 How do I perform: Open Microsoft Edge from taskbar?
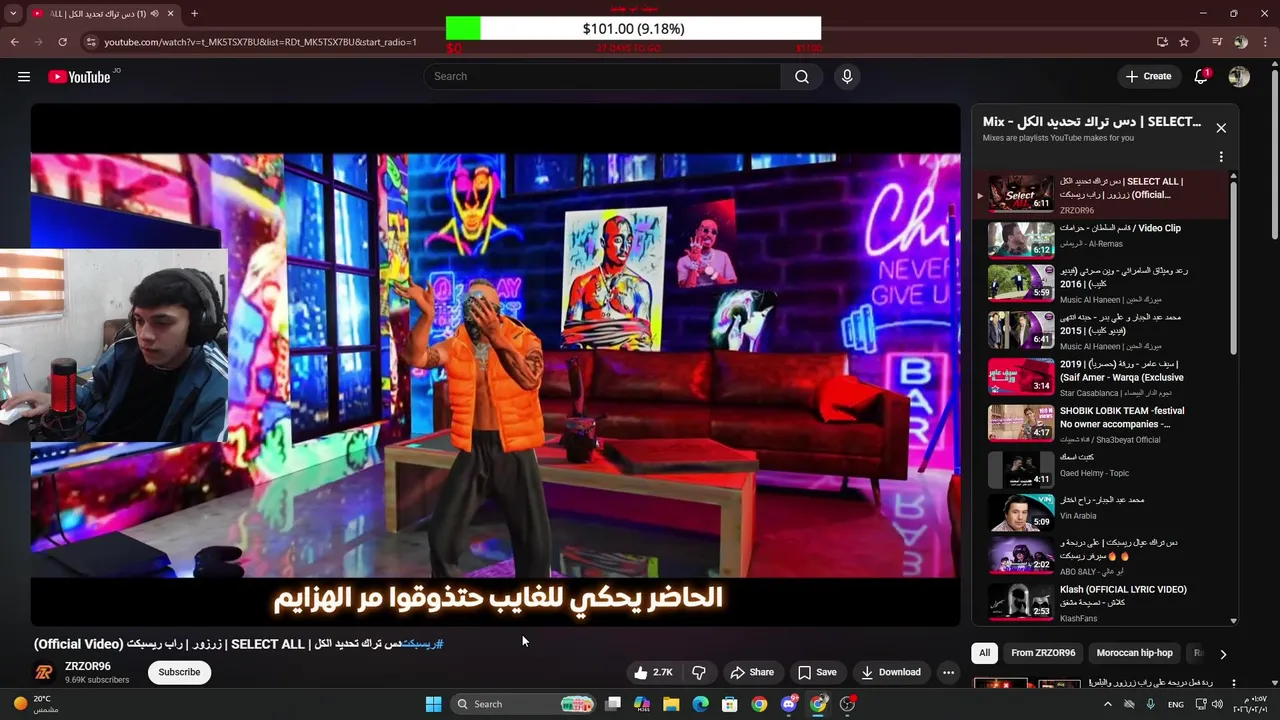click(700, 704)
